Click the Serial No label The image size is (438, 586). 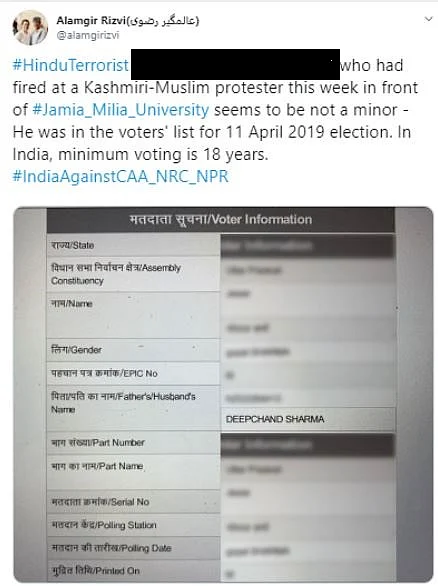(x=100, y=502)
